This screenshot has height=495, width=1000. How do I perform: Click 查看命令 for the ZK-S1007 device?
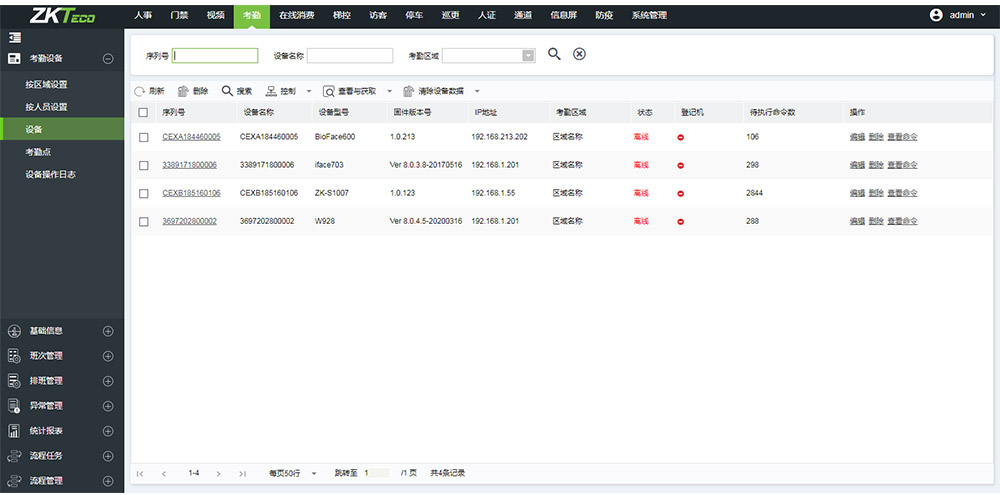click(x=902, y=193)
